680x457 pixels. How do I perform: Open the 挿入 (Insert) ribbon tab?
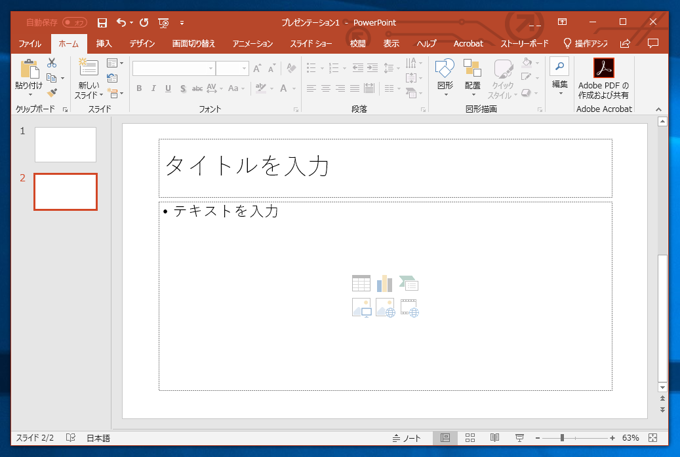[104, 44]
